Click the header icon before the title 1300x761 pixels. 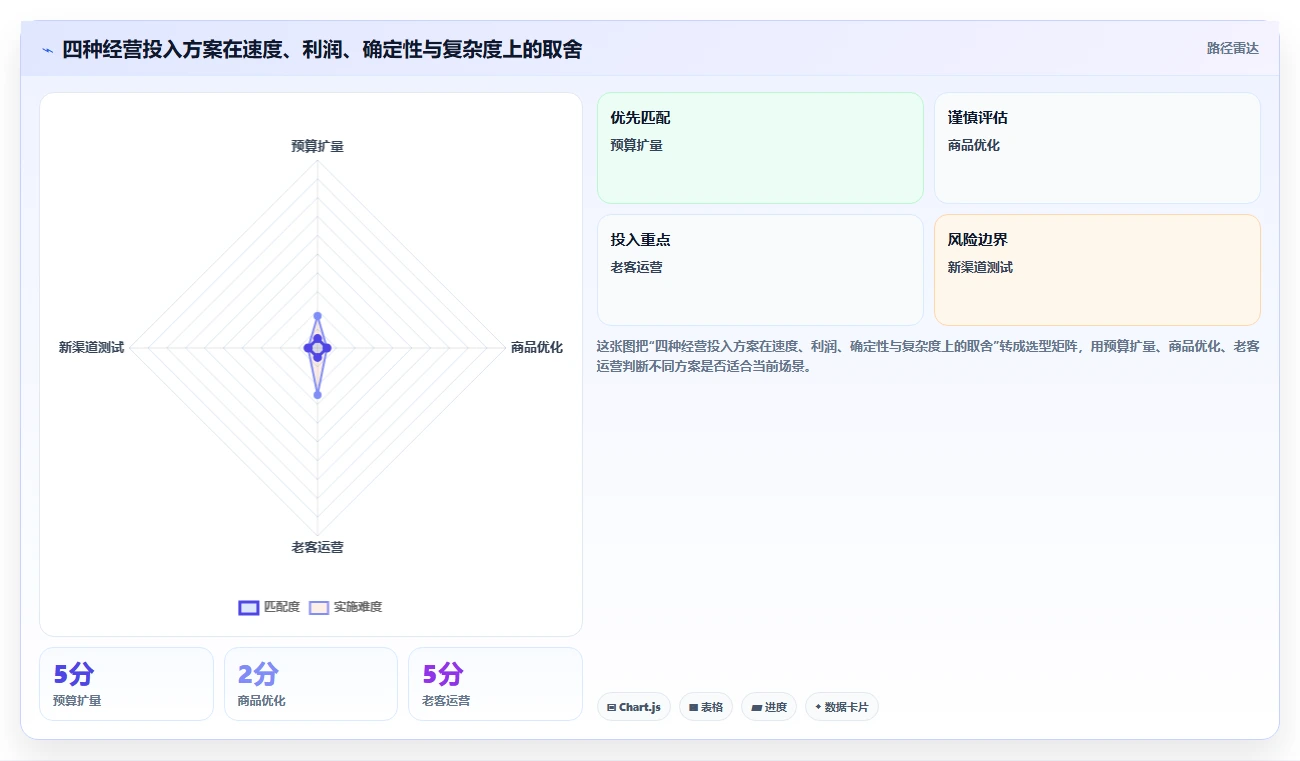[x=47, y=50]
